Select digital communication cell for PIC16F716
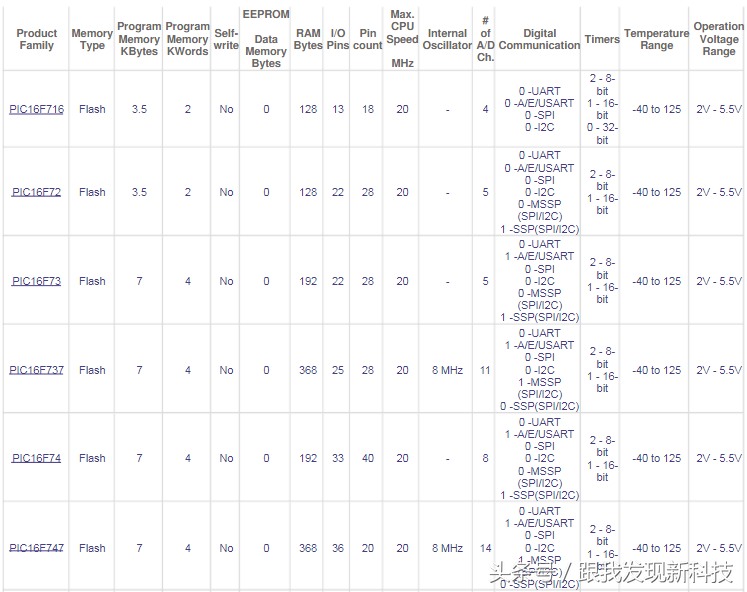 click(539, 109)
